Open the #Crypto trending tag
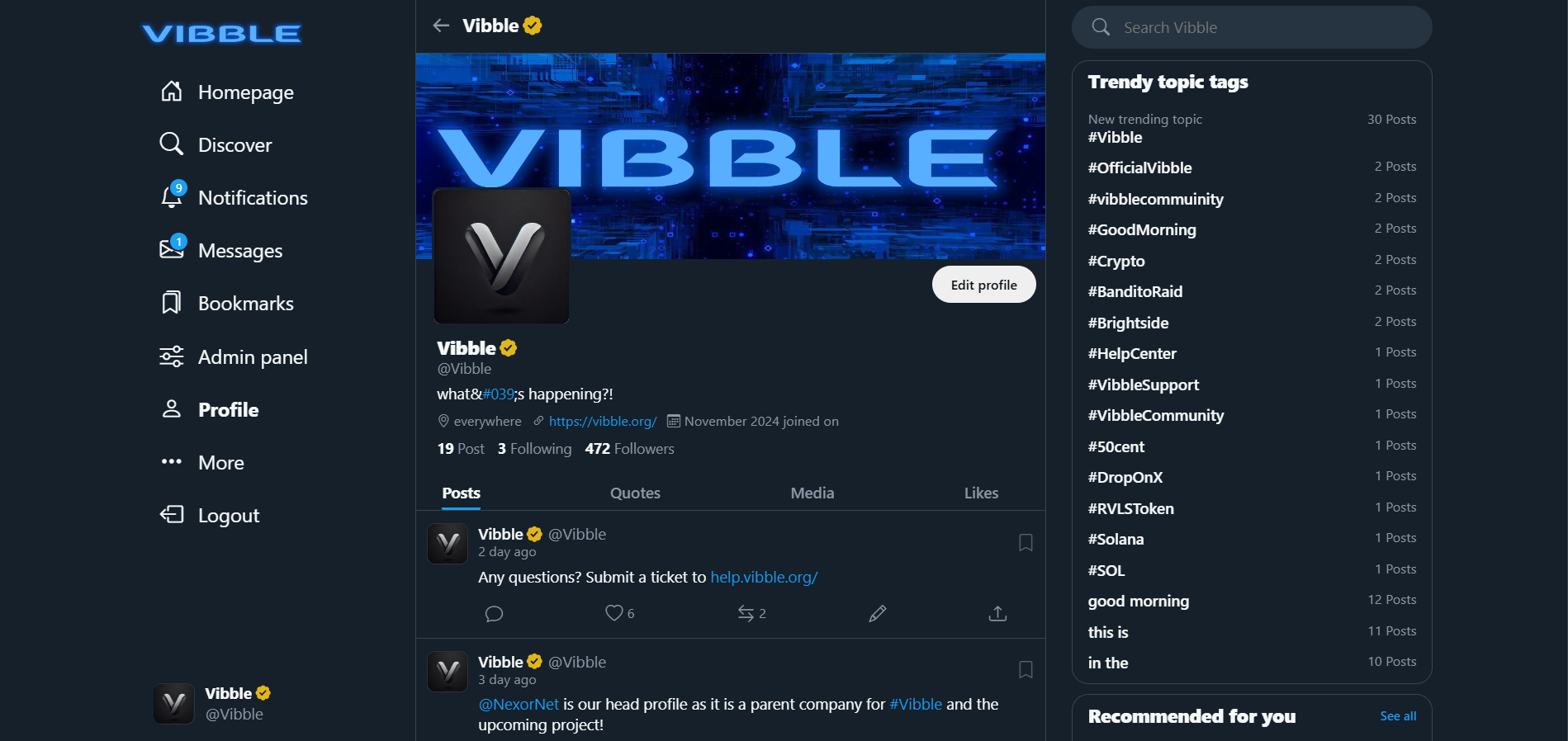 tap(1116, 261)
